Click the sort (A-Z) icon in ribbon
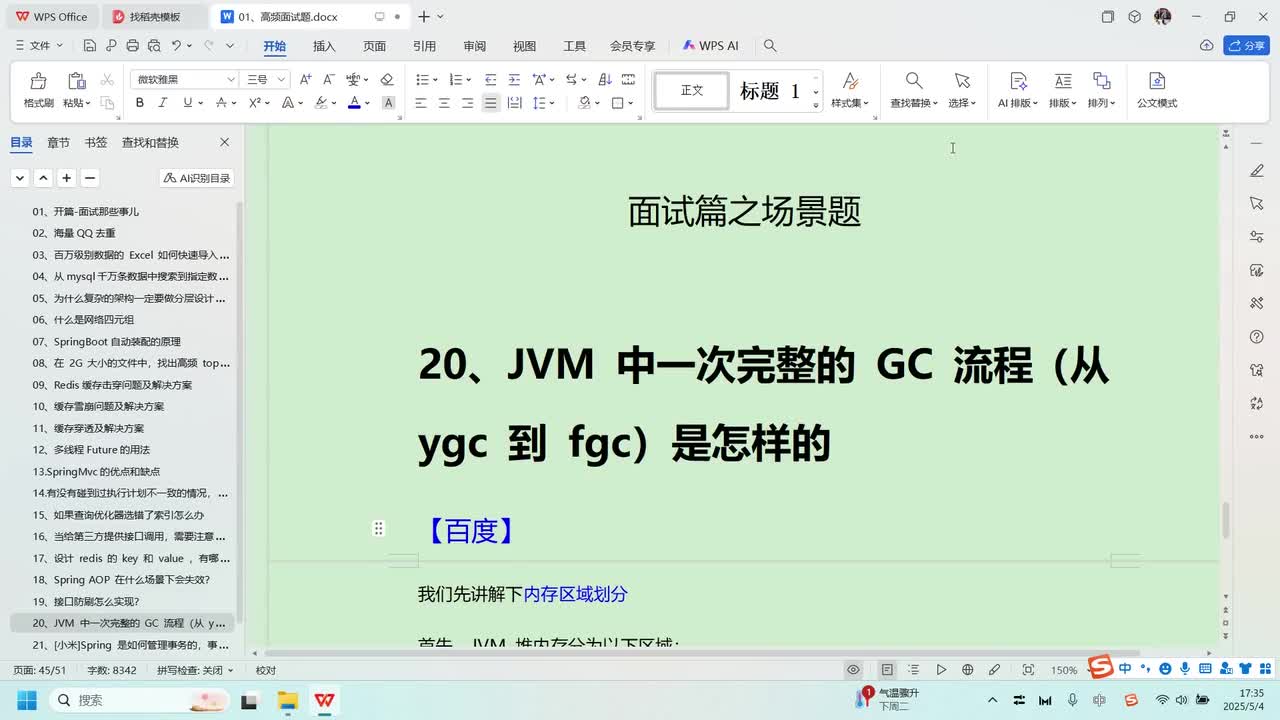The height and width of the screenshot is (720, 1280). [604, 79]
